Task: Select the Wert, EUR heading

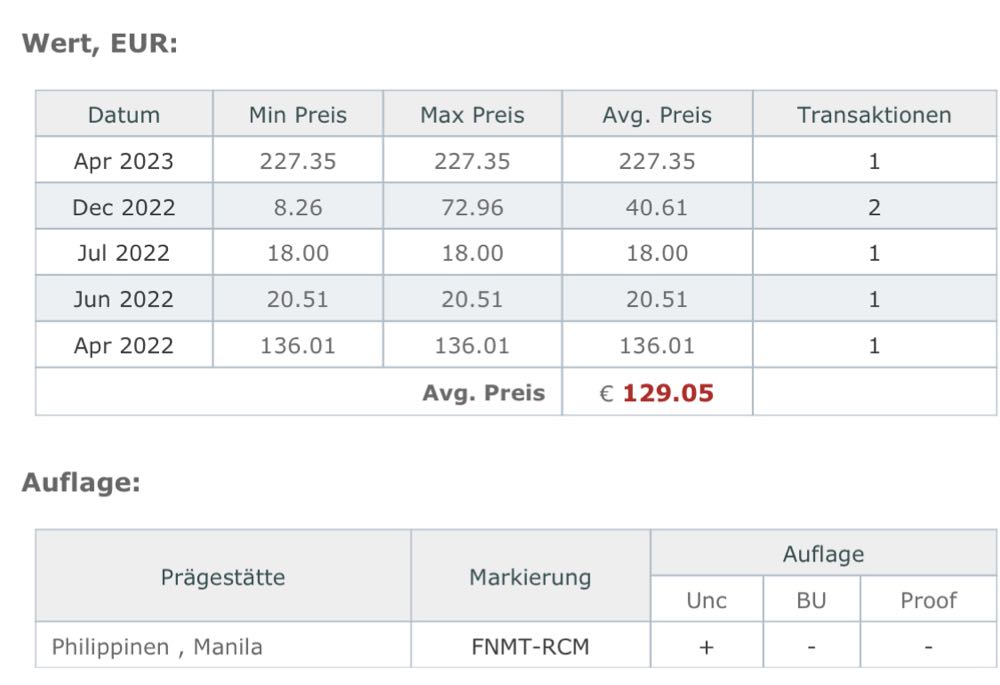Action: [x=100, y=44]
